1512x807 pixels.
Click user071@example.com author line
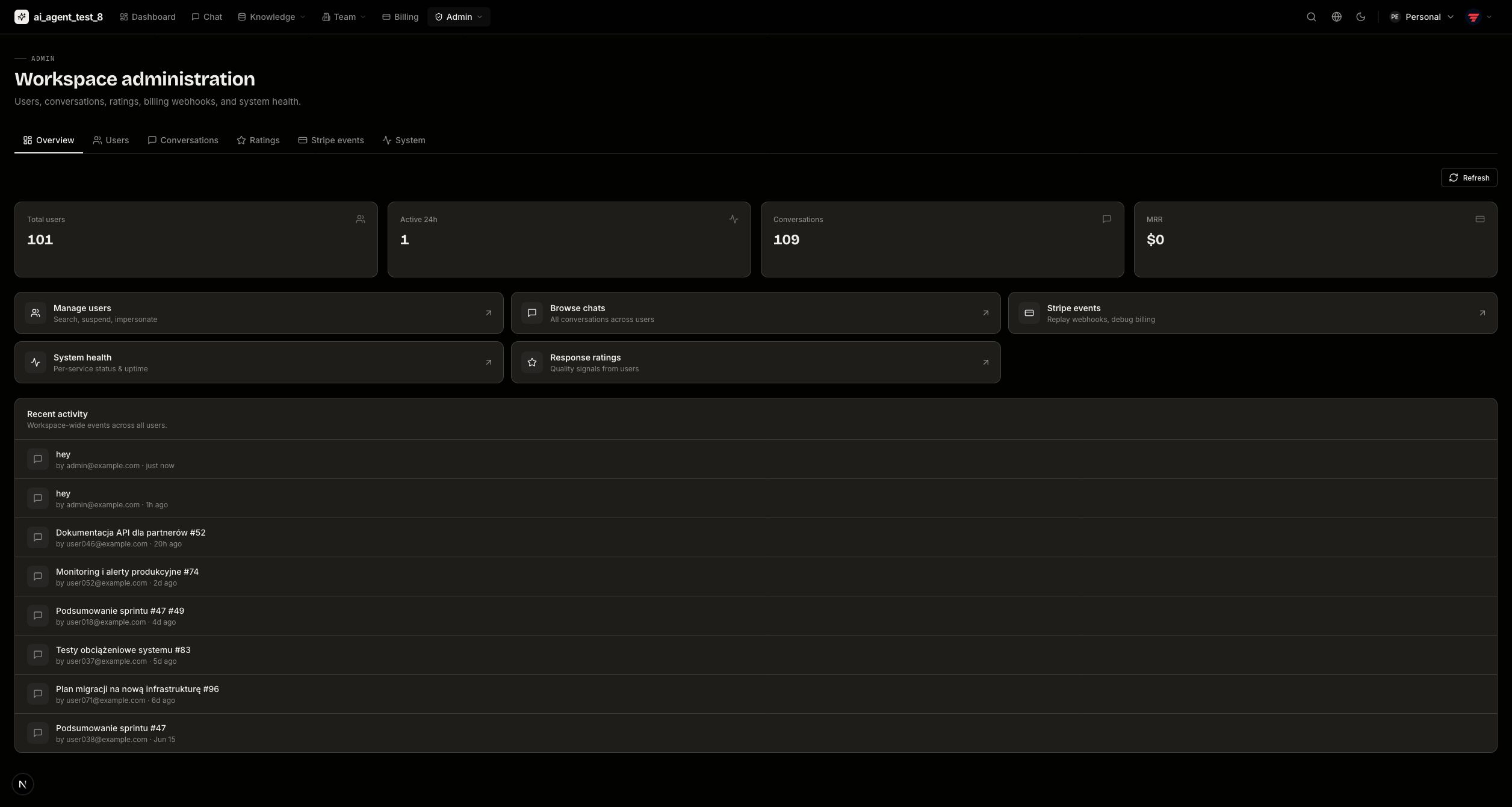coord(116,700)
